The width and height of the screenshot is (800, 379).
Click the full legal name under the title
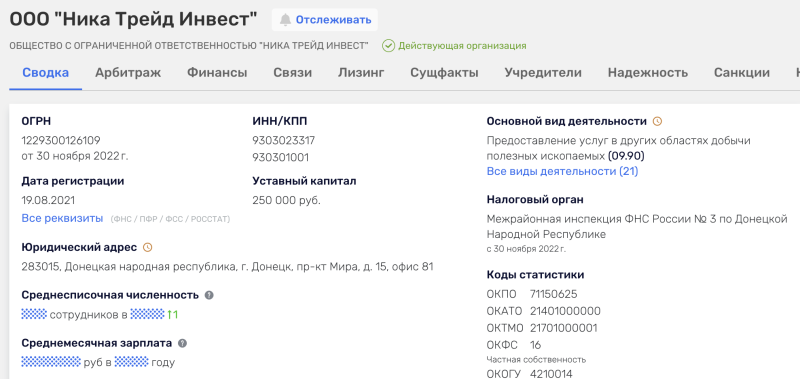tap(189, 46)
